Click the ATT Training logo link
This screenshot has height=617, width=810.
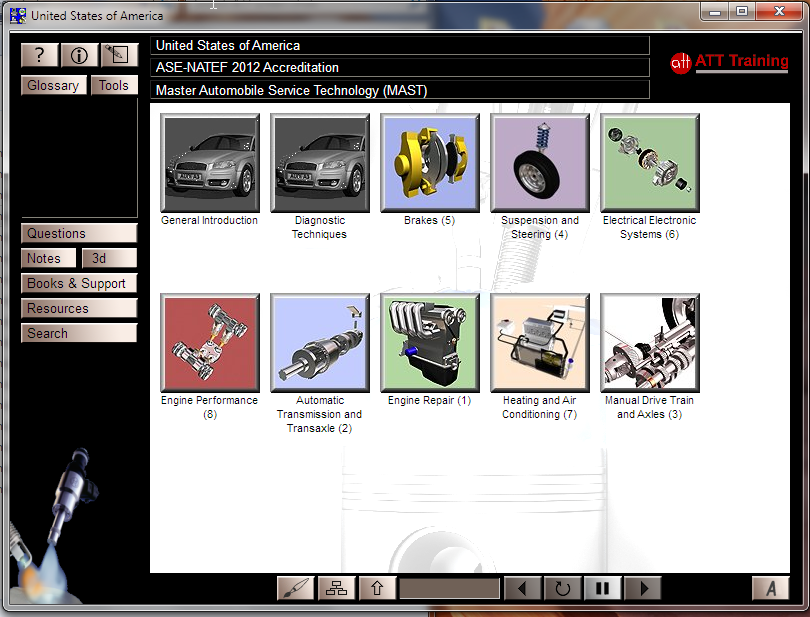point(729,63)
